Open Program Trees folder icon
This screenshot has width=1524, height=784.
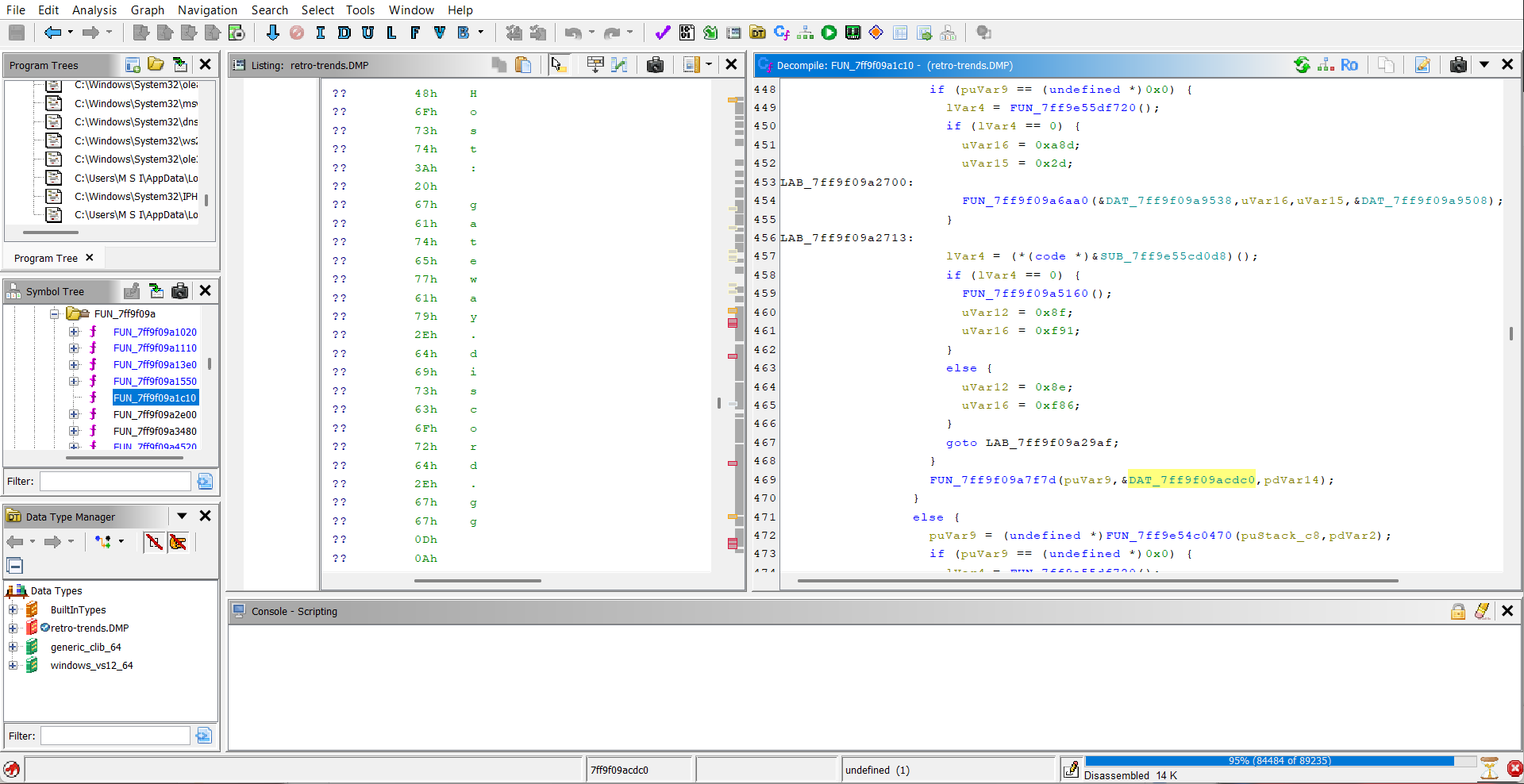point(156,65)
